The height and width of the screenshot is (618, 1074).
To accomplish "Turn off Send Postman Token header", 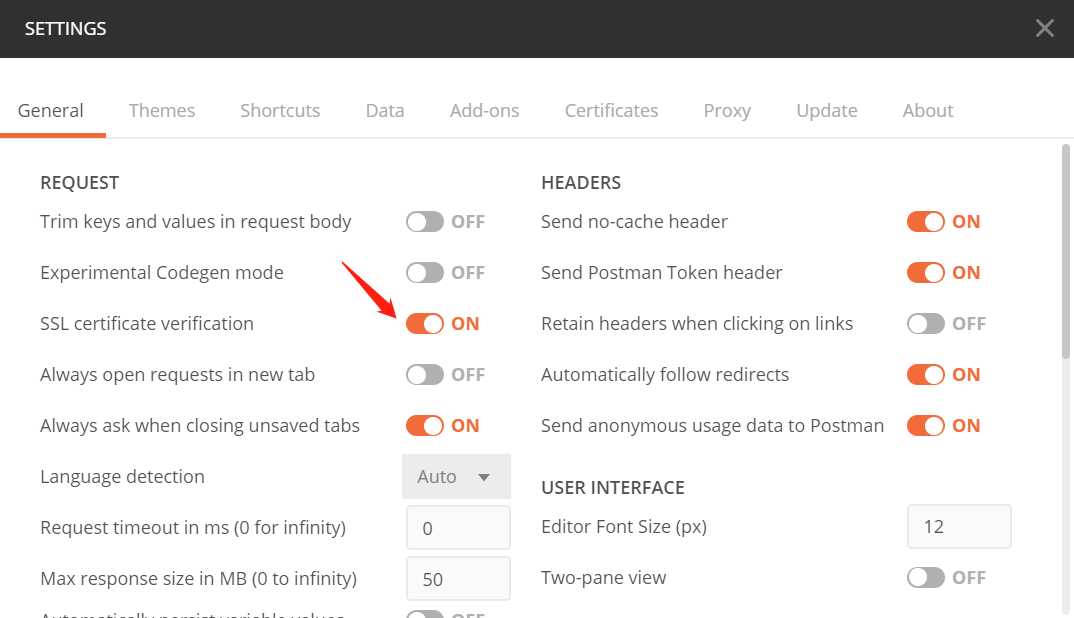I will pyautogui.click(x=925, y=273).
